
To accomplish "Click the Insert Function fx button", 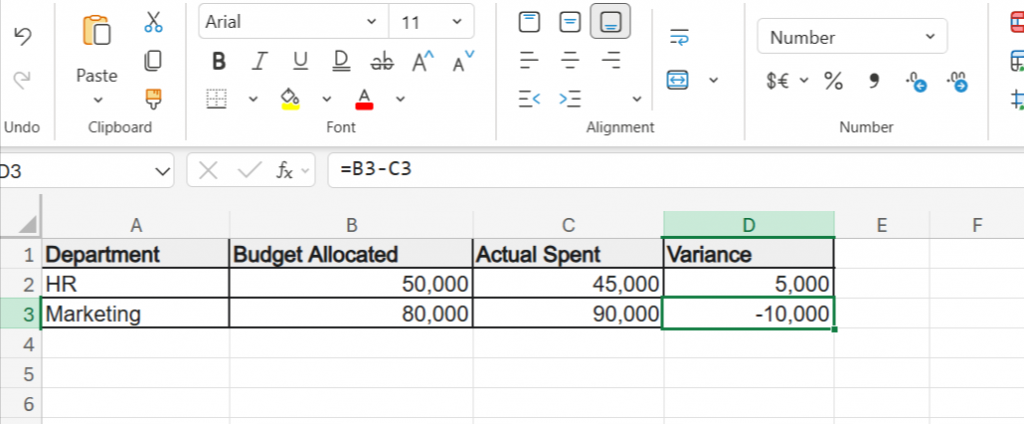I will (285, 170).
